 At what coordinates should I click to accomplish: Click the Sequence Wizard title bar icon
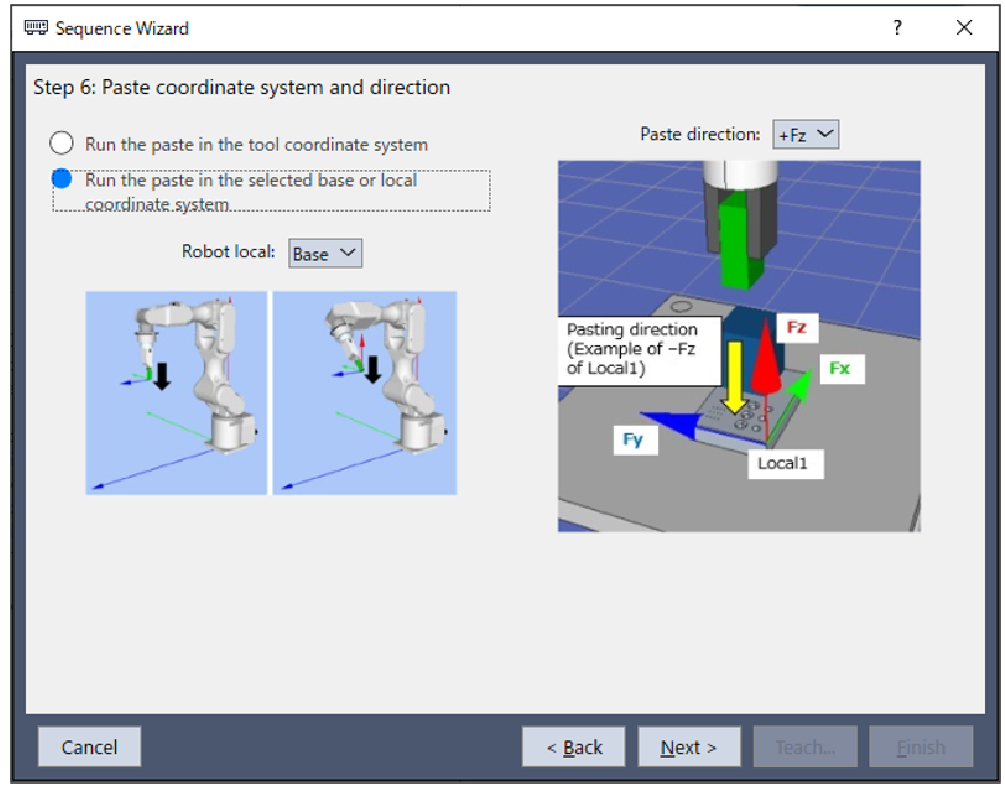[x=36, y=28]
